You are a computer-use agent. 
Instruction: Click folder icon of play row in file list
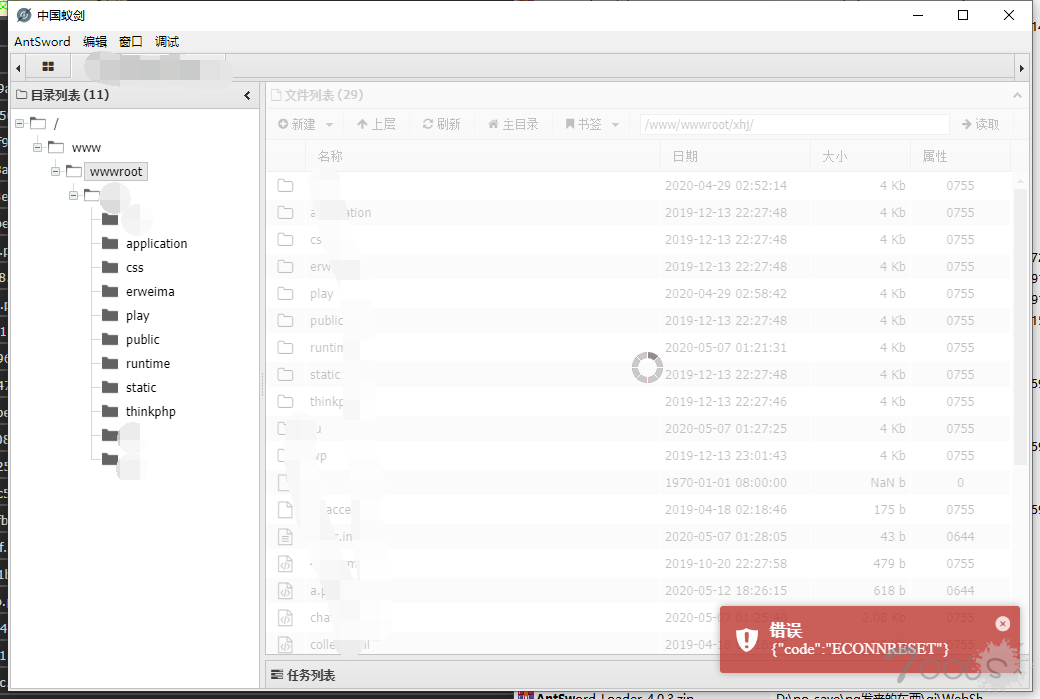click(x=285, y=293)
